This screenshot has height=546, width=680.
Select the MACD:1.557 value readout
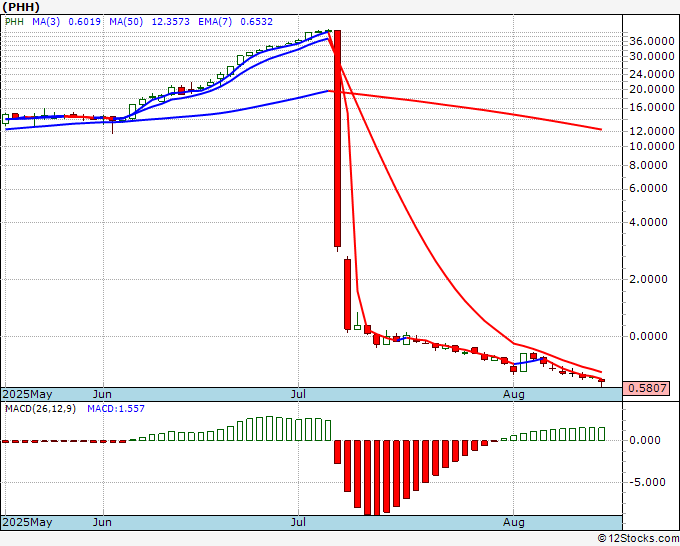tap(116, 409)
